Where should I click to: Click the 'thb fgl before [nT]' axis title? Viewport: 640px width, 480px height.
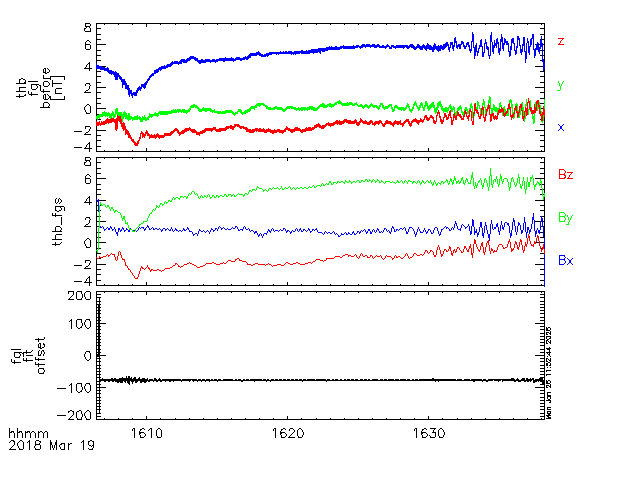click(x=40, y=88)
